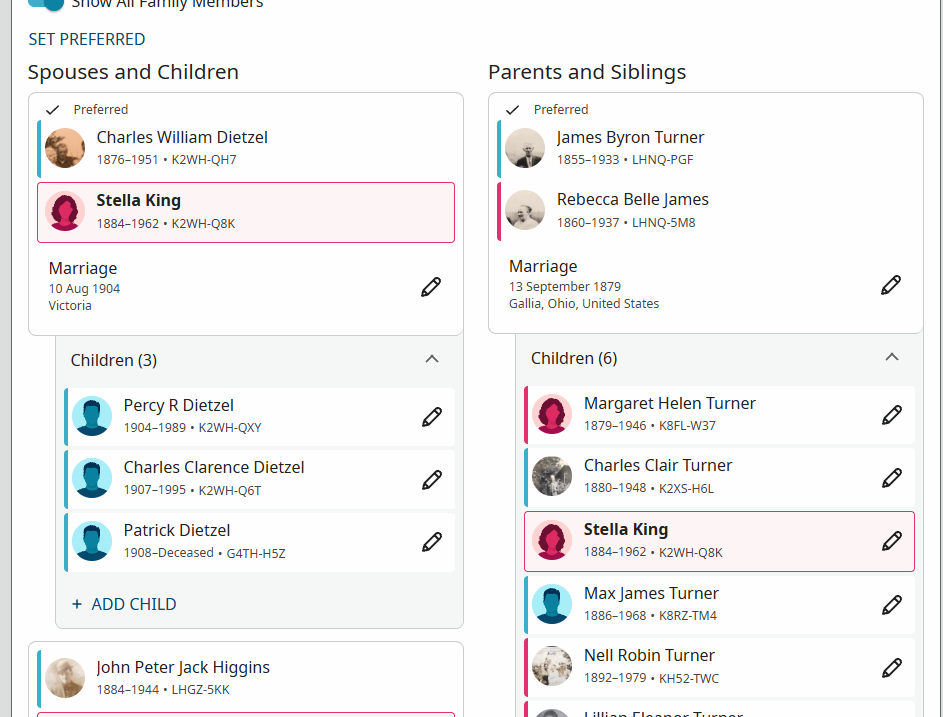View James Byron Turner's portrait photo

tap(525, 148)
